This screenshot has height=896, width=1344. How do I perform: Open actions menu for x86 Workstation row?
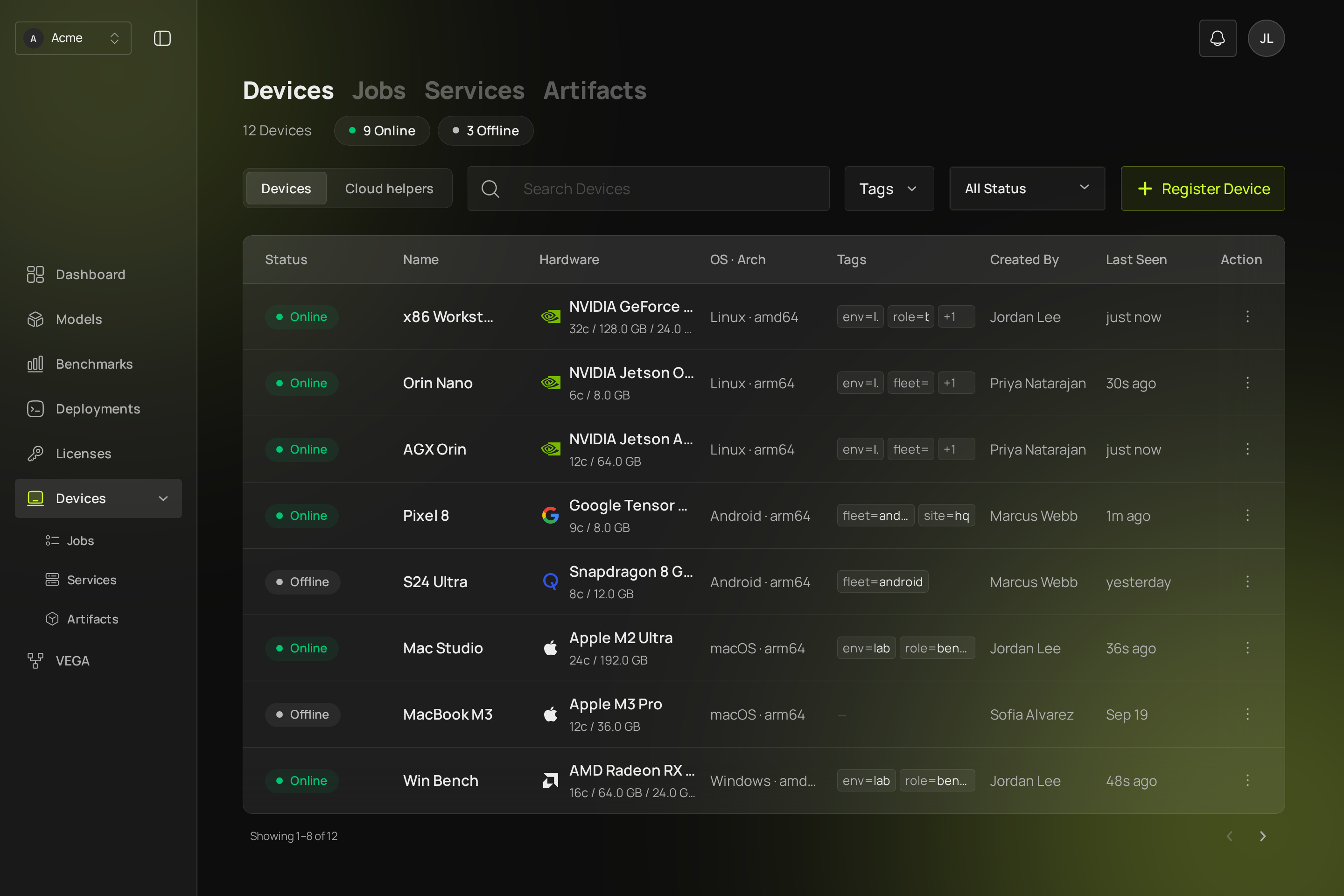1247,316
